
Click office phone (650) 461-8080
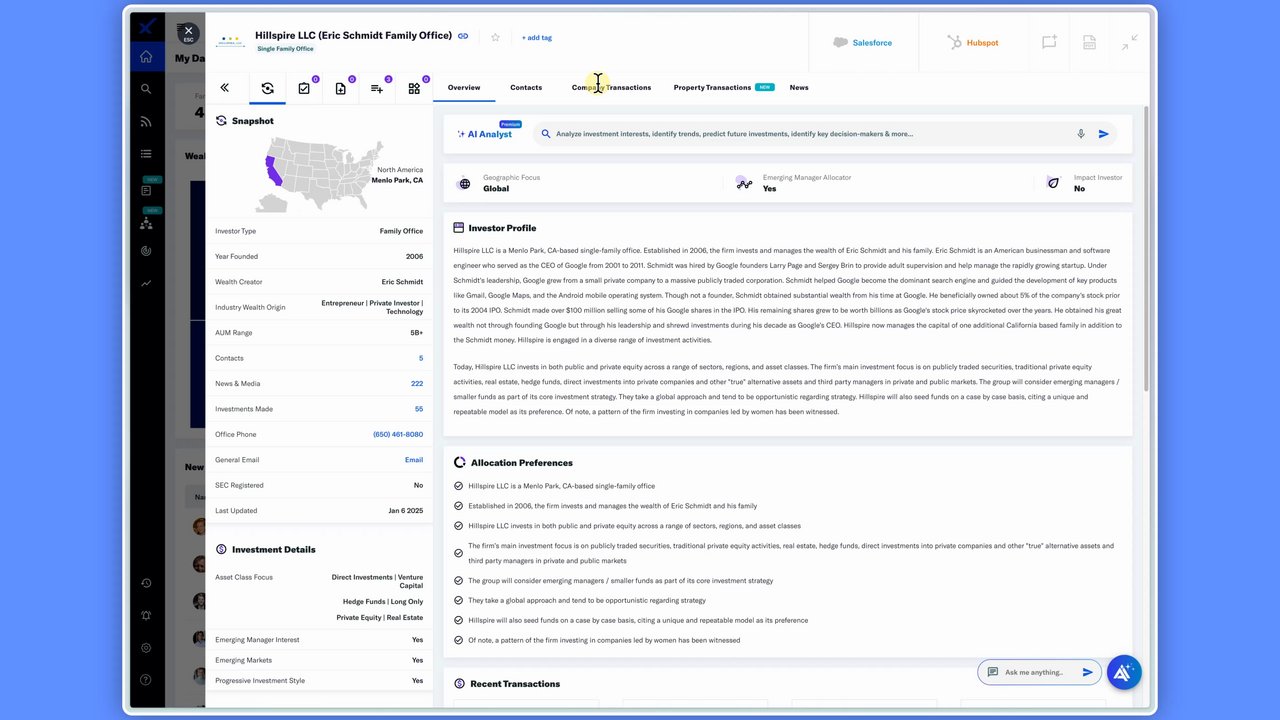(398, 435)
